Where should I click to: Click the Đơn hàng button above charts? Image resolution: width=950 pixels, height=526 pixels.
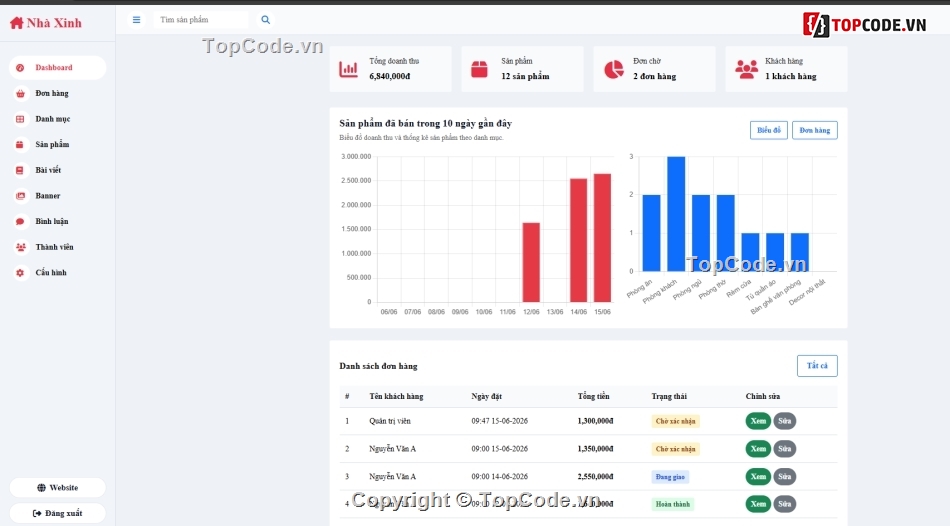[814, 130]
